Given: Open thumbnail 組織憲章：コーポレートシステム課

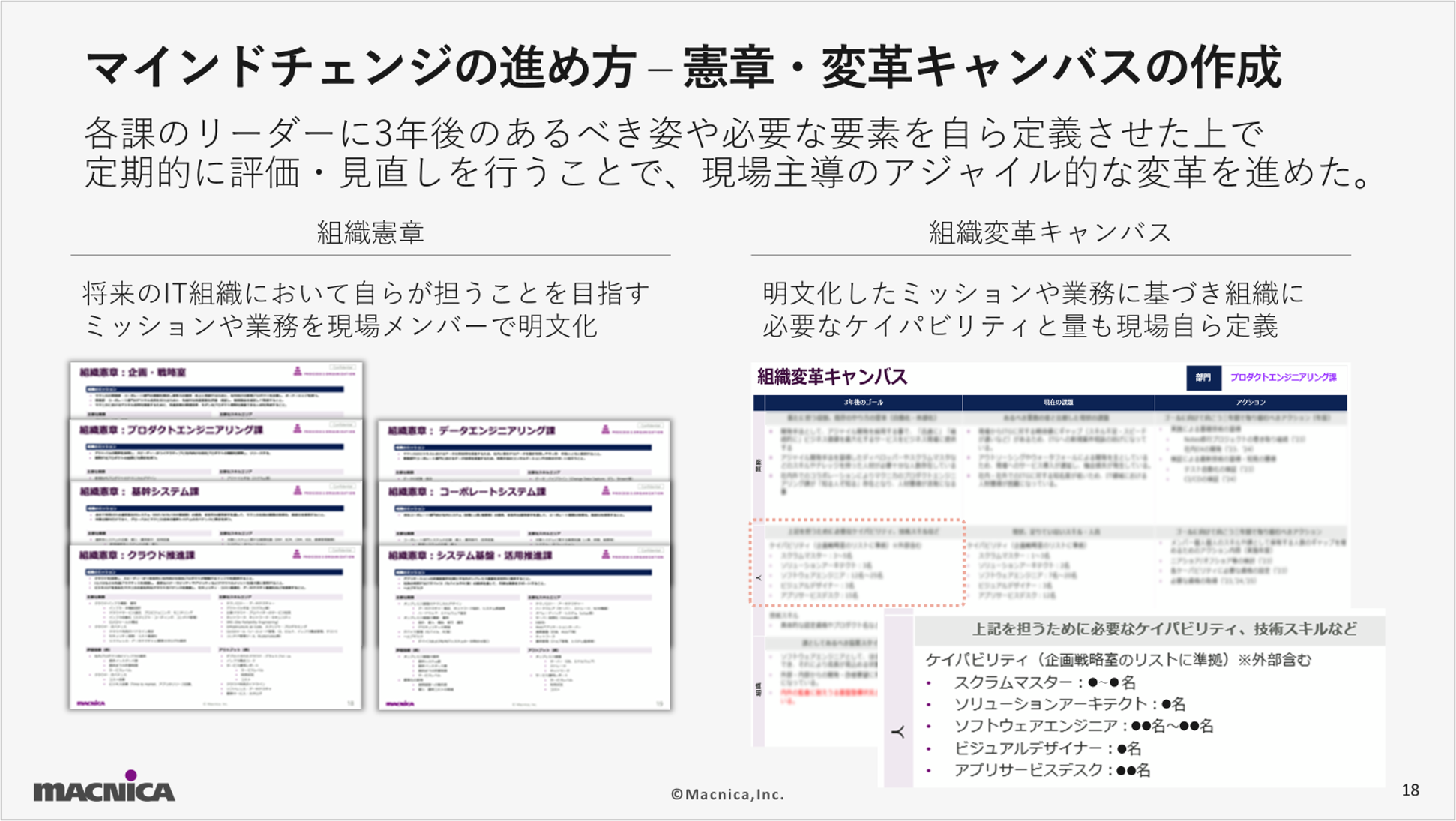Looking at the screenshot, I should (524, 512).
